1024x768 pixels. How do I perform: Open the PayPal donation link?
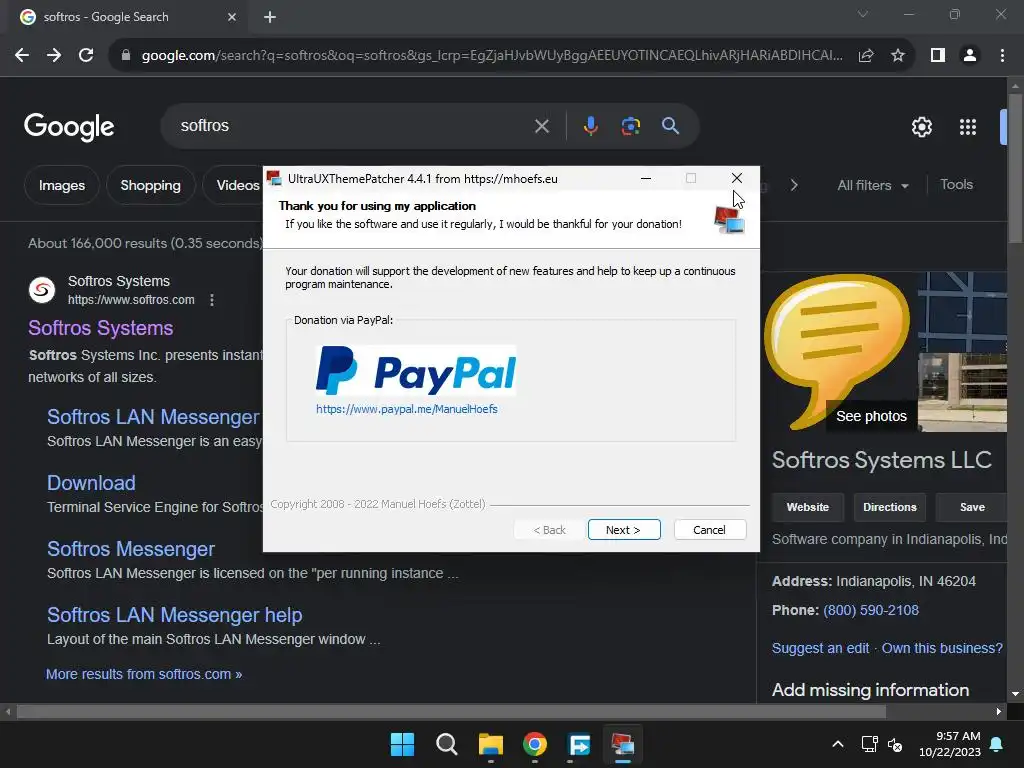tap(406, 409)
